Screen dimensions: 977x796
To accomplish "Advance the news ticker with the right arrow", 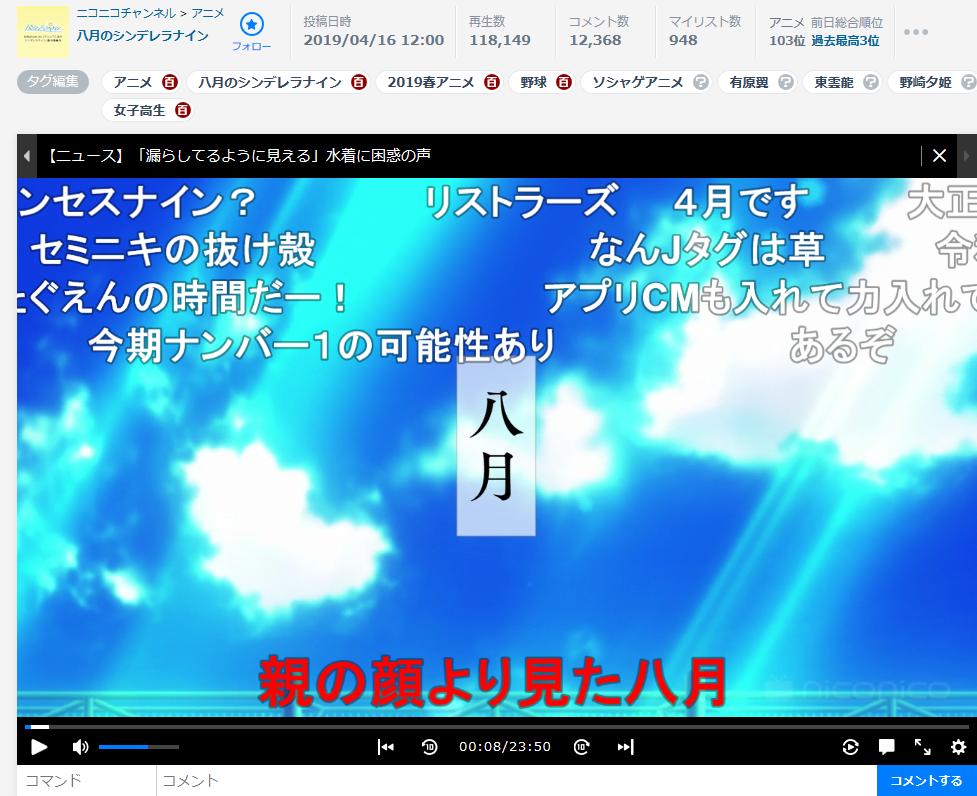I will pyautogui.click(x=964, y=156).
